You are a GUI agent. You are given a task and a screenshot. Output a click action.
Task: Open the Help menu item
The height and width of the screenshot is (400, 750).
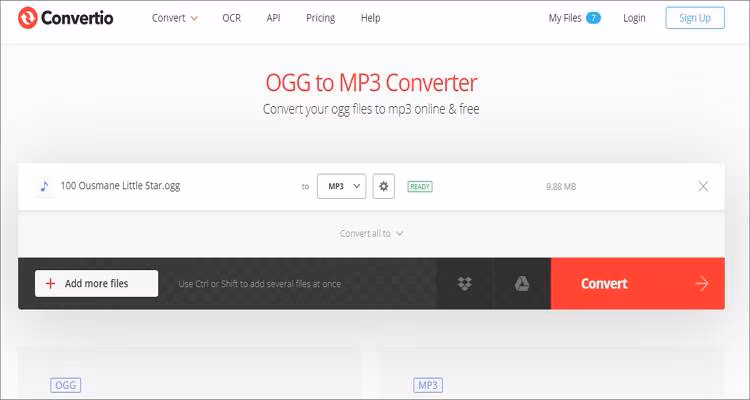coord(371,18)
